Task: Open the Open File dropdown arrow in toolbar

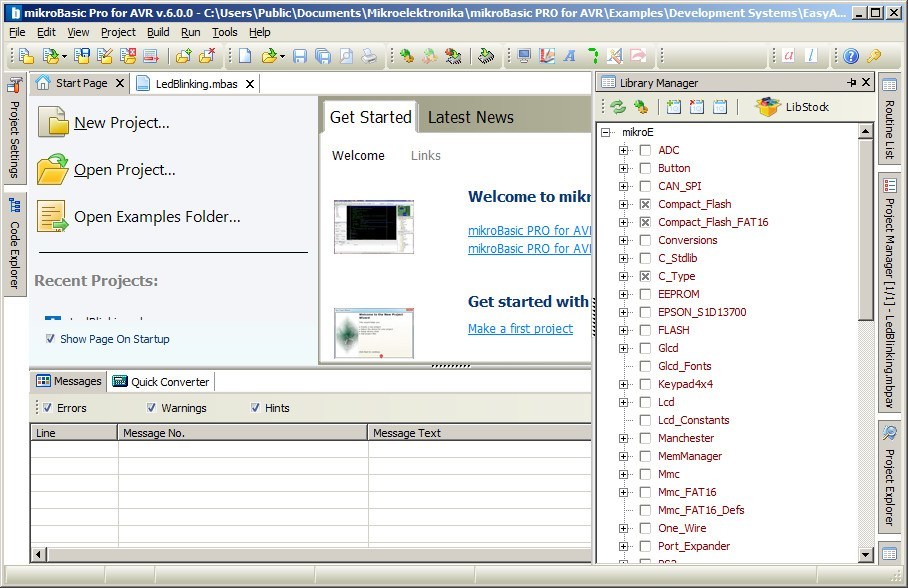Action: click(x=282, y=56)
